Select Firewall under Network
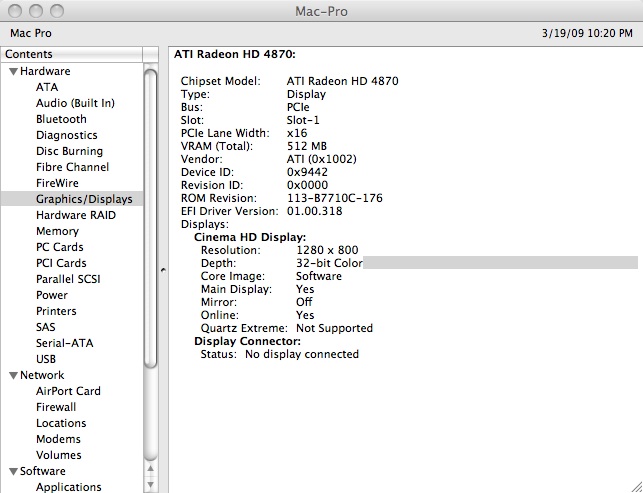Viewport: 643px width, 493px height. tap(56, 407)
